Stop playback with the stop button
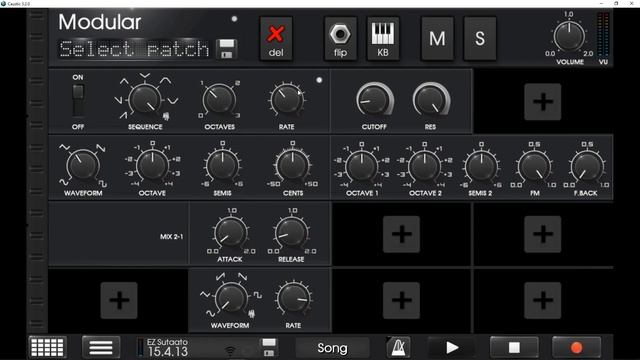Viewport: 640px width, 360px height. pos(514,347)
